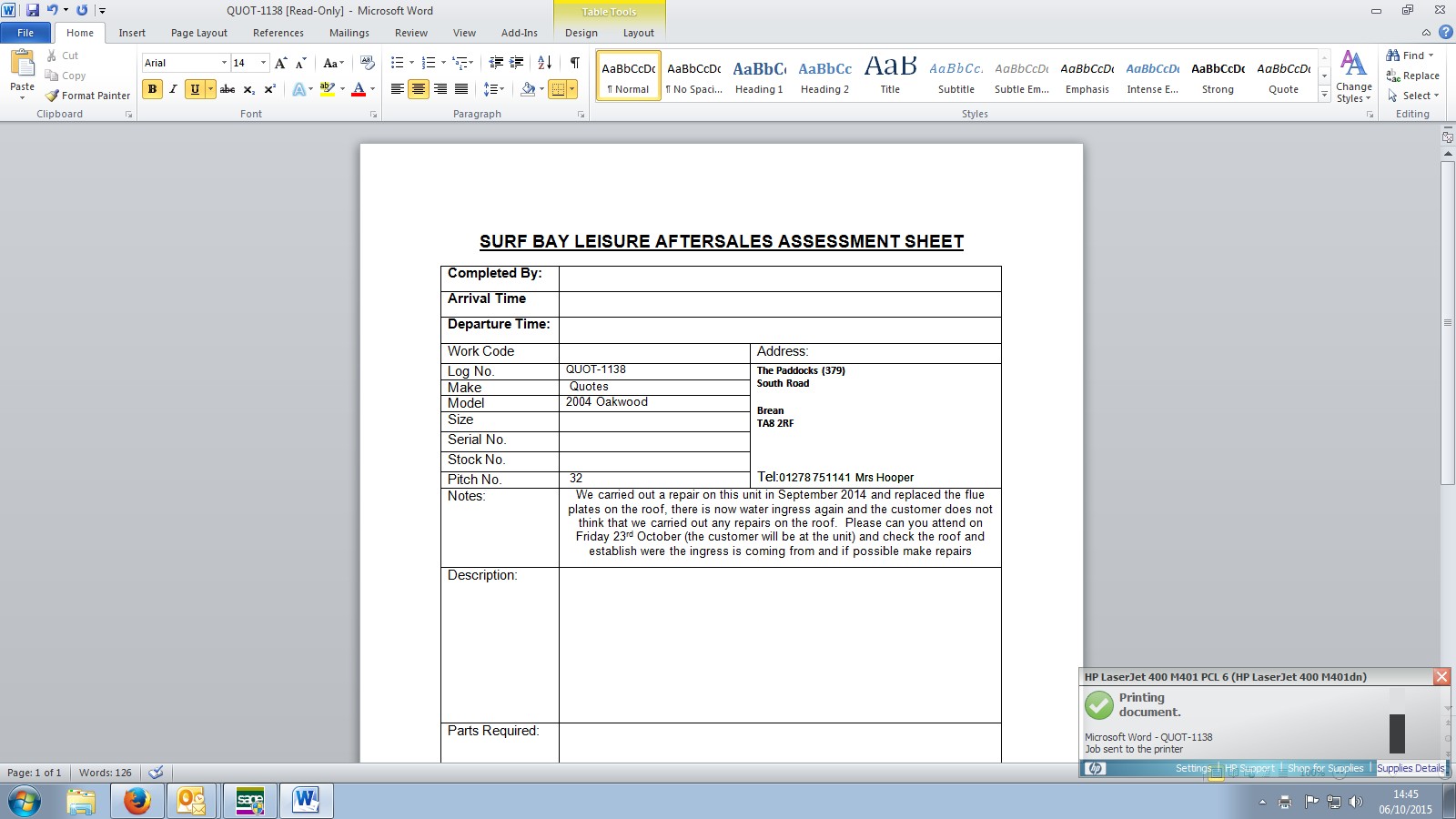Image resolution: width=1456 pixels, height=819 pixels.
Task: Click Supplies Details in HP printer popup
Action: pyautogui.click(x=1410, y=768)
